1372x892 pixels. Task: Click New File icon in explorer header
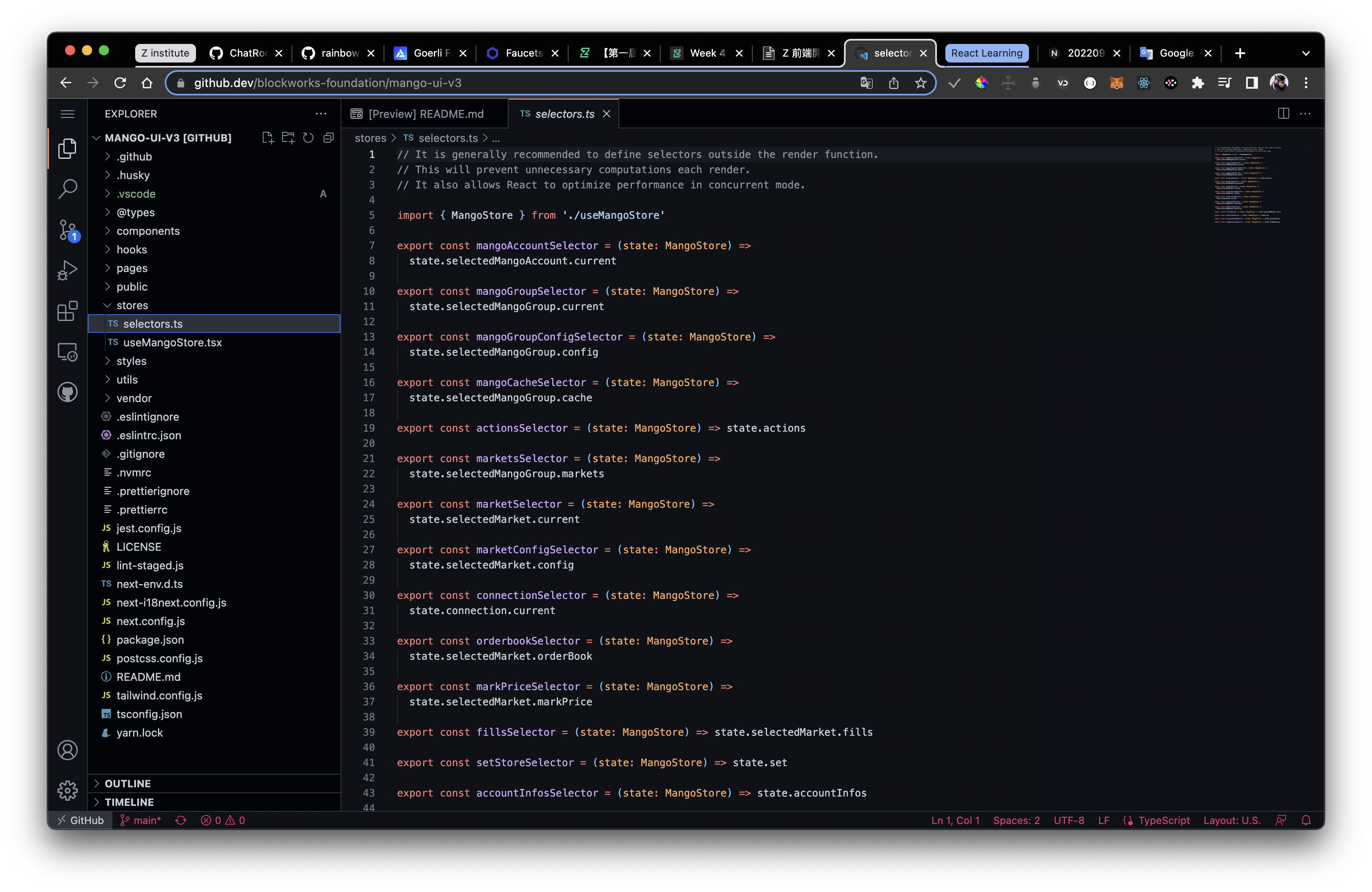267,138
